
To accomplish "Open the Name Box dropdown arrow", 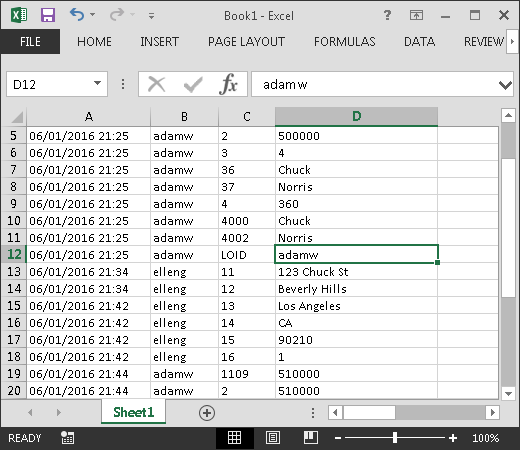I will 97,83.
